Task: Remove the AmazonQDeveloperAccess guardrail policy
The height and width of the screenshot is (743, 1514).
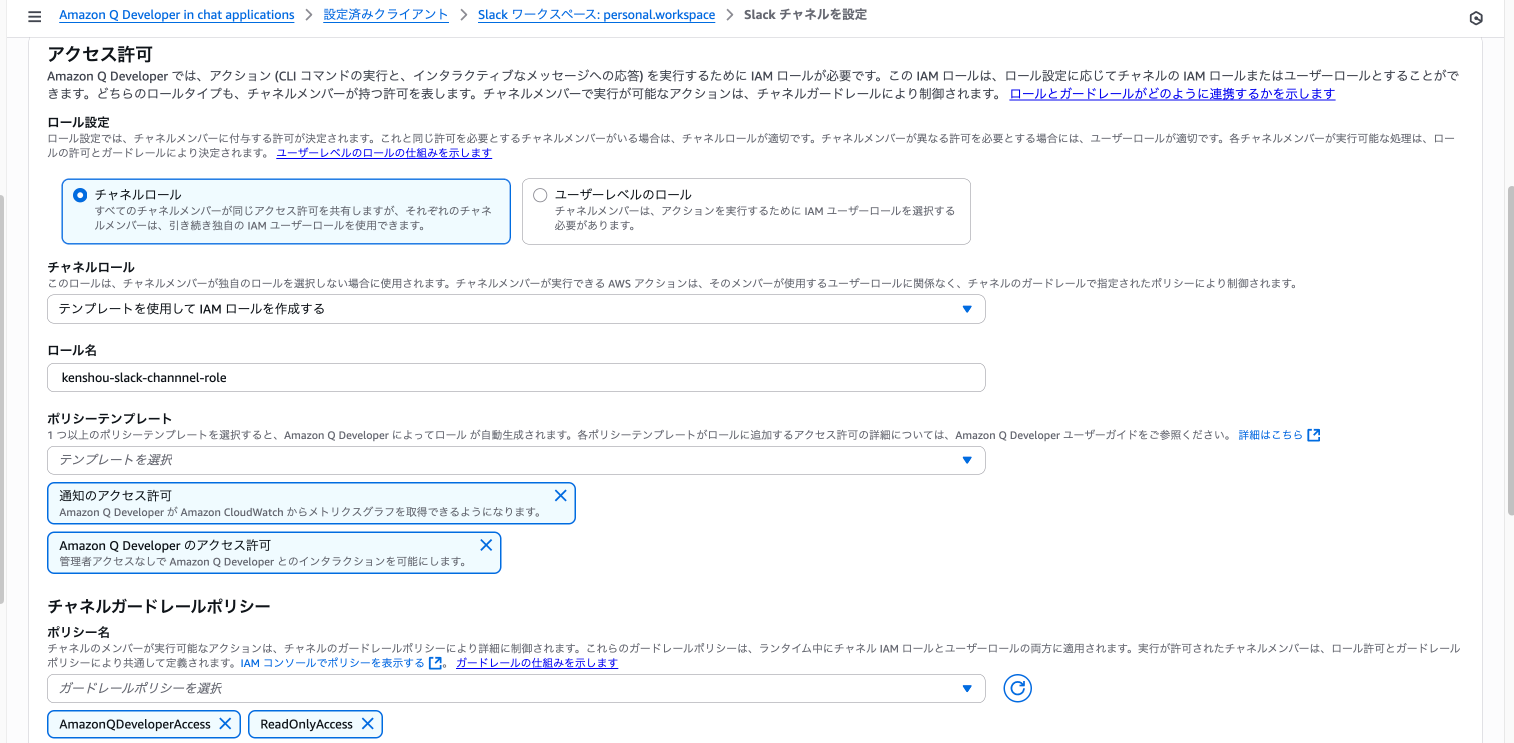Action: [225, 724]
